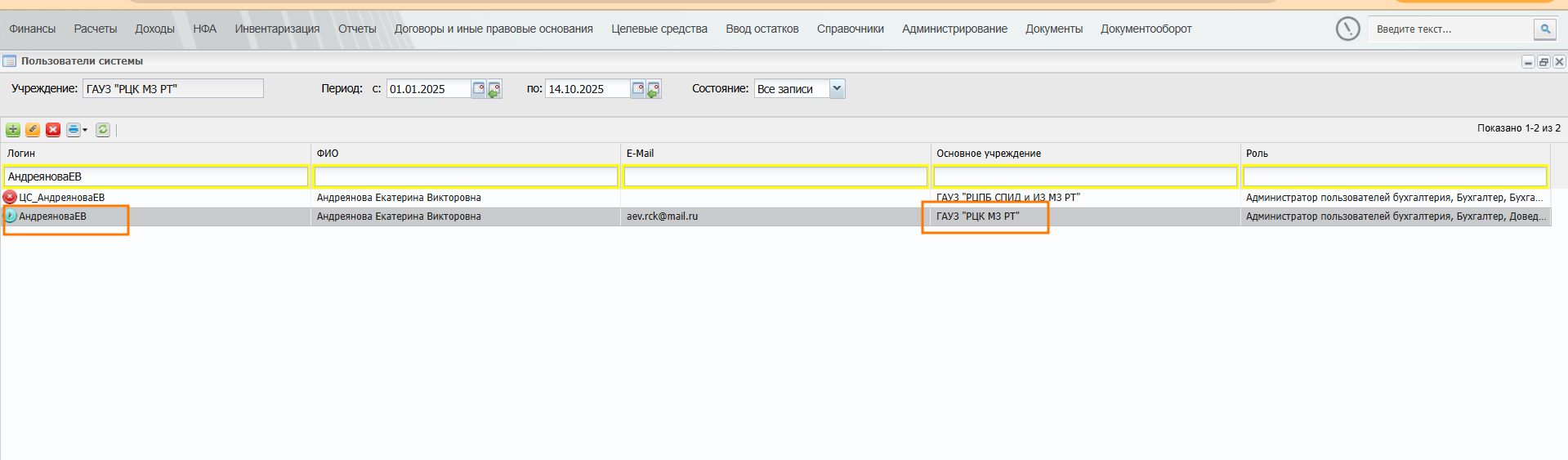Sort by the Роль column header

(1395, 154)
